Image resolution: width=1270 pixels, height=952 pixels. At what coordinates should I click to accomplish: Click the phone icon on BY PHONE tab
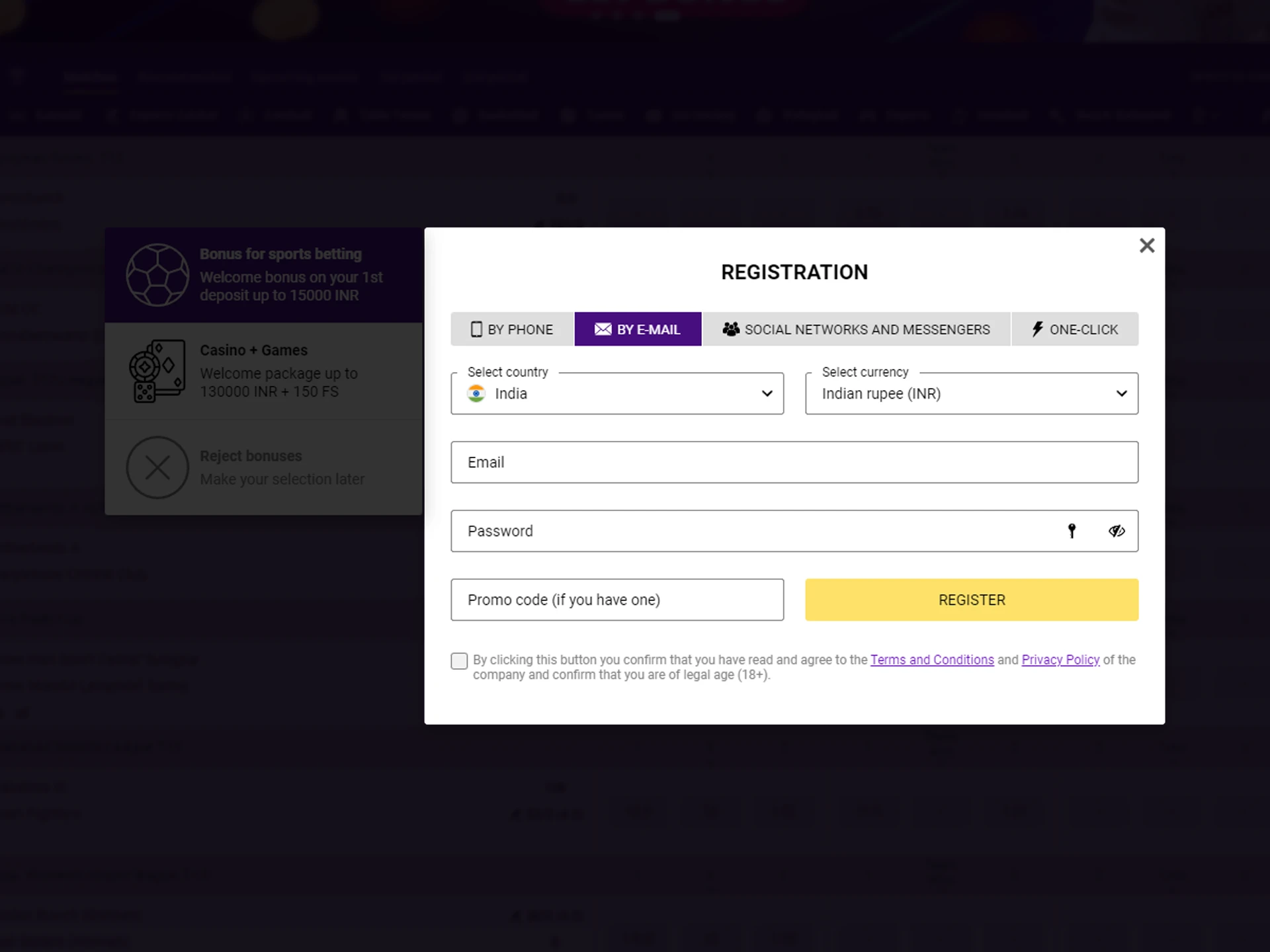click(x=476, y=329)
